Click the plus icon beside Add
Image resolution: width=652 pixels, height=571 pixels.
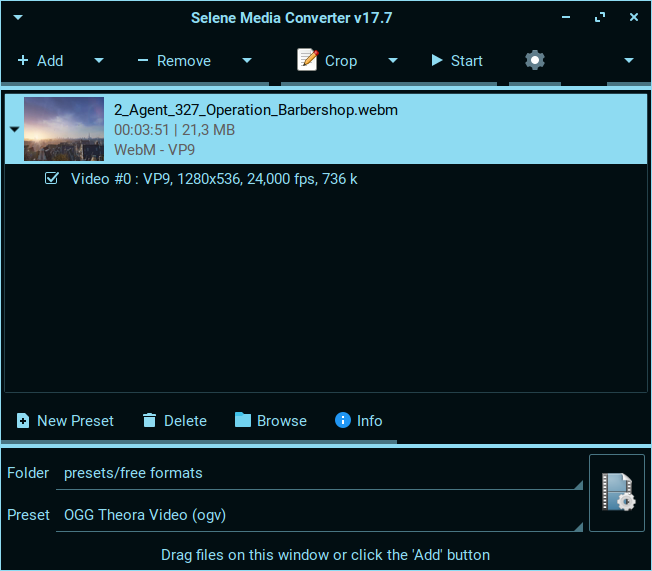(23, 61)
